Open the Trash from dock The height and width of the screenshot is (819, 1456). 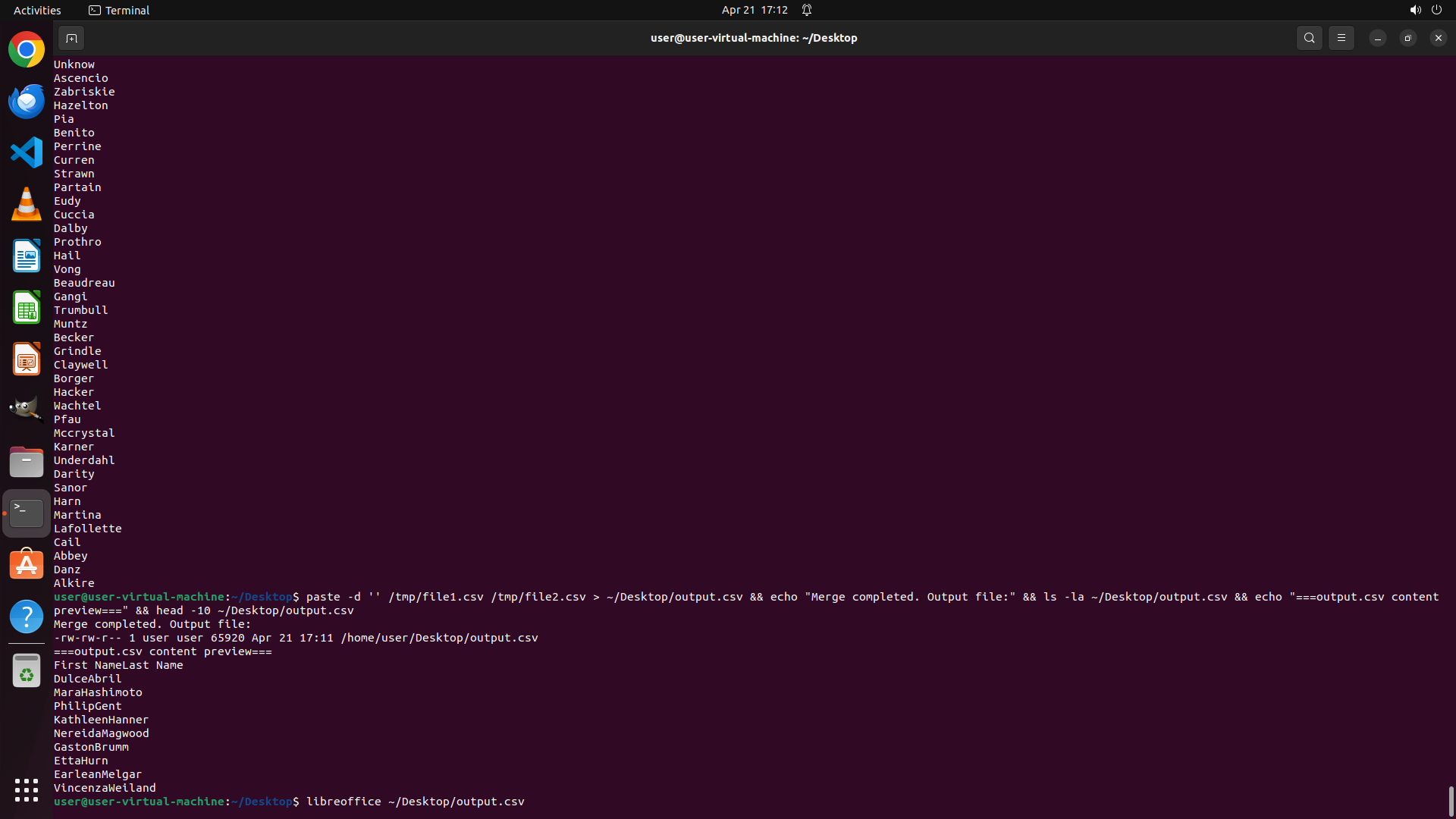(27, 671)
